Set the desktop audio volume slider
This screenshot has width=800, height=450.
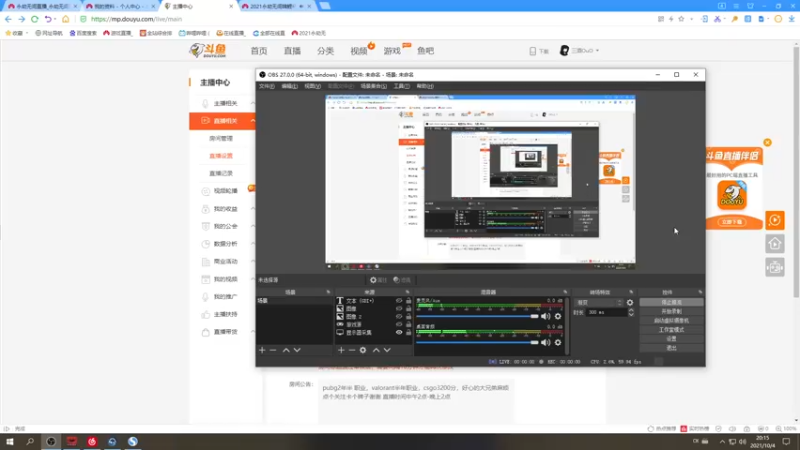pyautogui.click(x=477, y=342)
